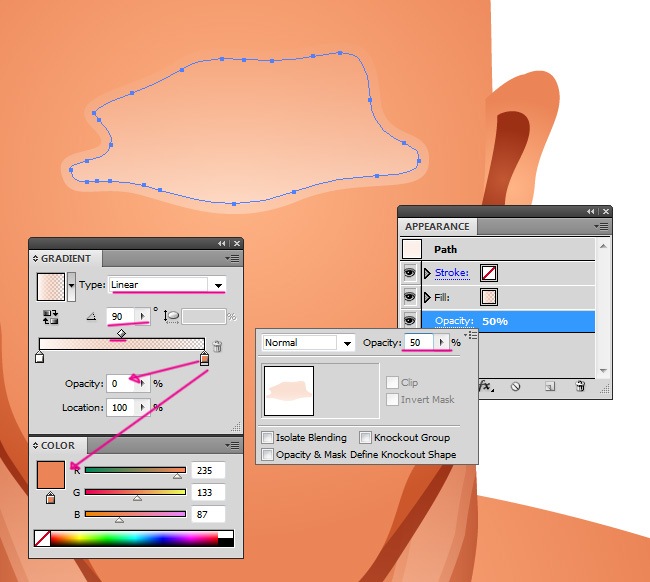Open the gradient swatch dropdown arrow
The width and height of the screenshot is (650, 582).
point(71,286)
